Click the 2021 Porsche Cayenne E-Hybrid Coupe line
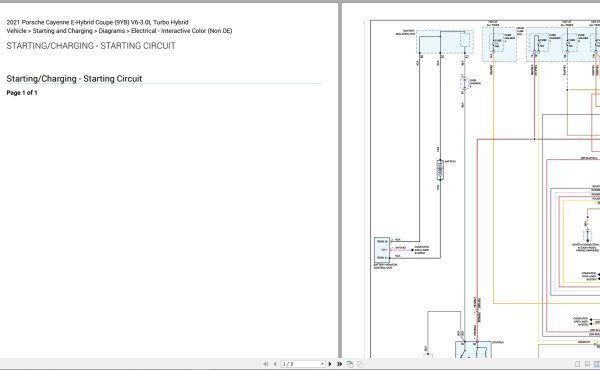The width and height of the screenshot is (600, 370). click(x=98, y=22)
